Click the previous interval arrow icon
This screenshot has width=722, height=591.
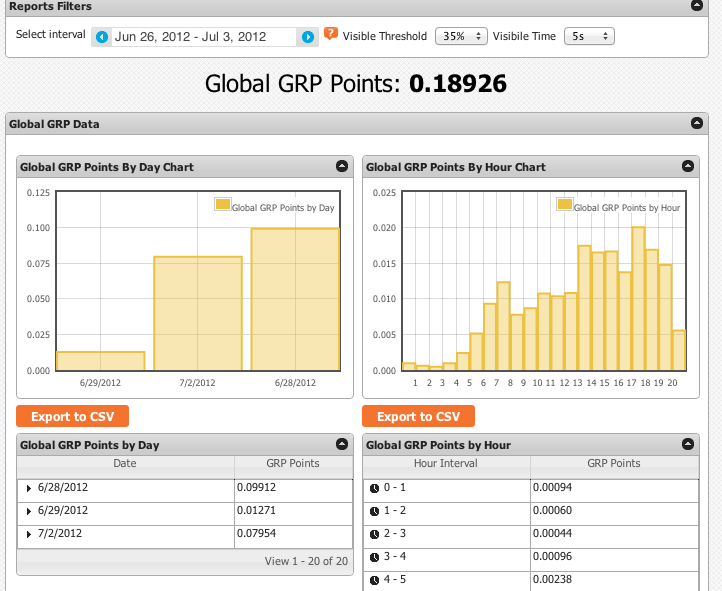tap(102, 37)
